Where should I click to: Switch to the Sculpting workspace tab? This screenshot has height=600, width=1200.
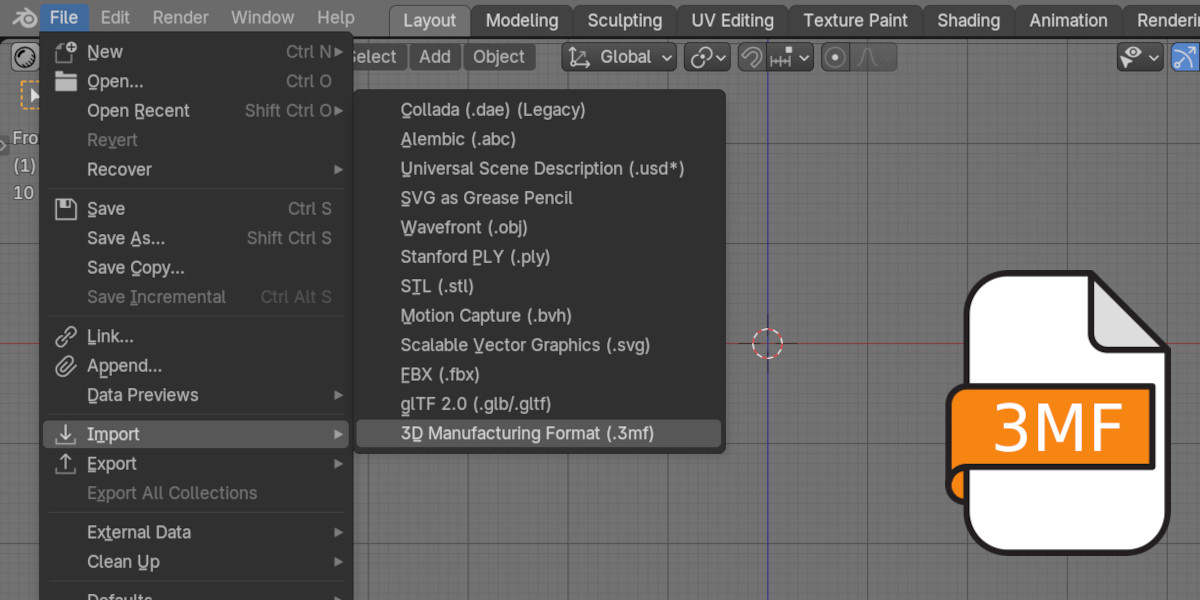[625, 20]
